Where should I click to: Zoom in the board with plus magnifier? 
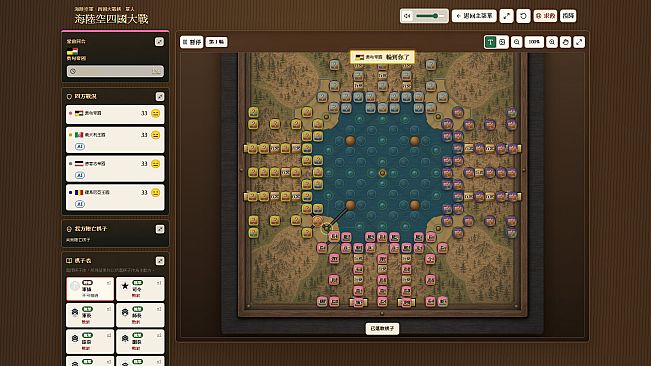[x=552, y=42]
